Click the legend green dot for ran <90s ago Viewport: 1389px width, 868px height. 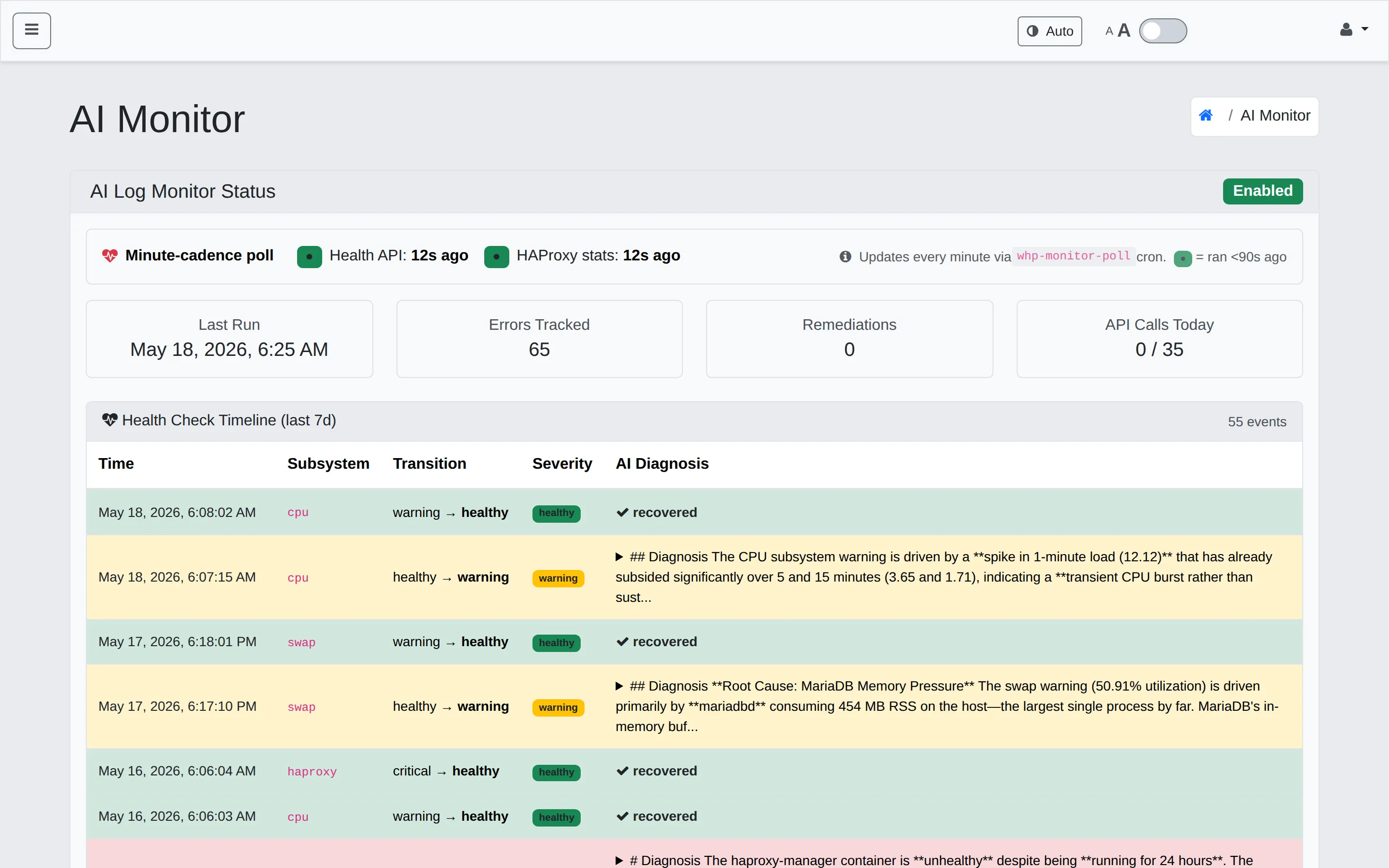pyautogui.click(x=1183, y=258)
